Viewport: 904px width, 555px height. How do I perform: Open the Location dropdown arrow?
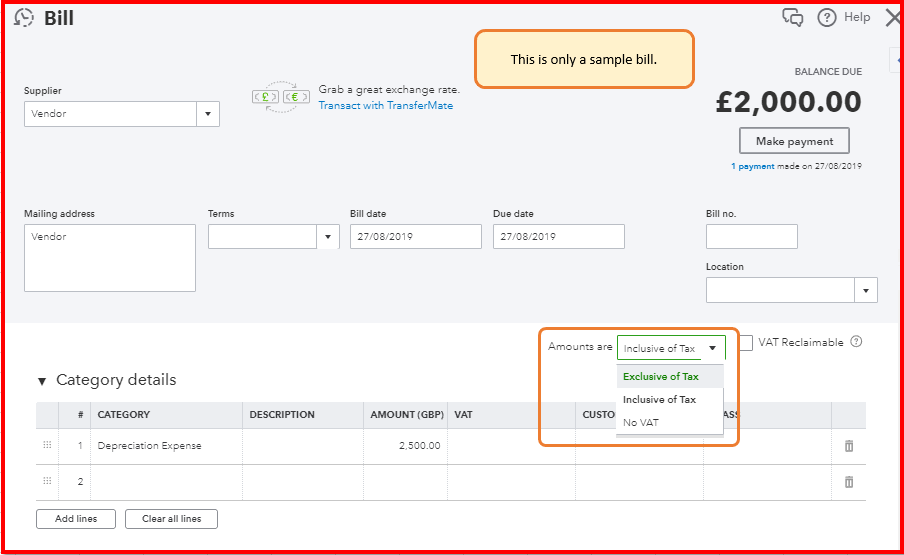[x=866, y=290]
